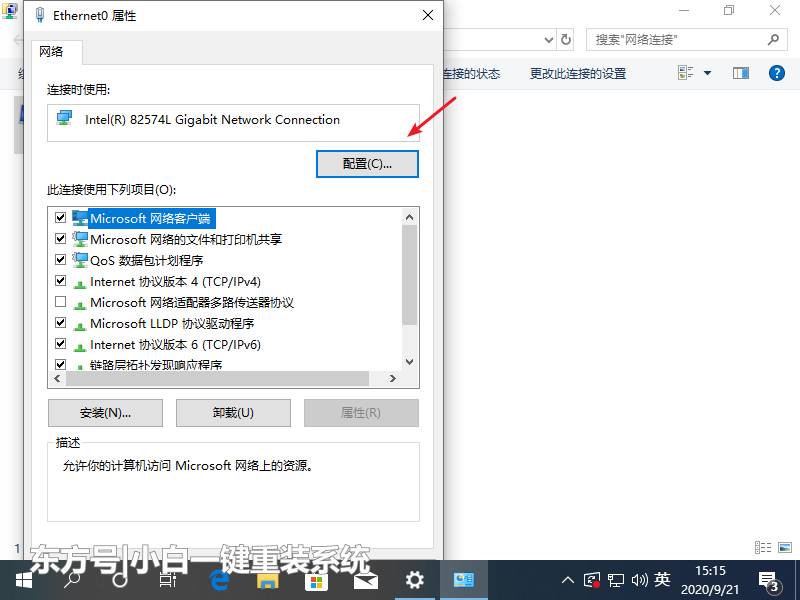
Task: Open Mail from the taskbar
Action: click(366, 581)
